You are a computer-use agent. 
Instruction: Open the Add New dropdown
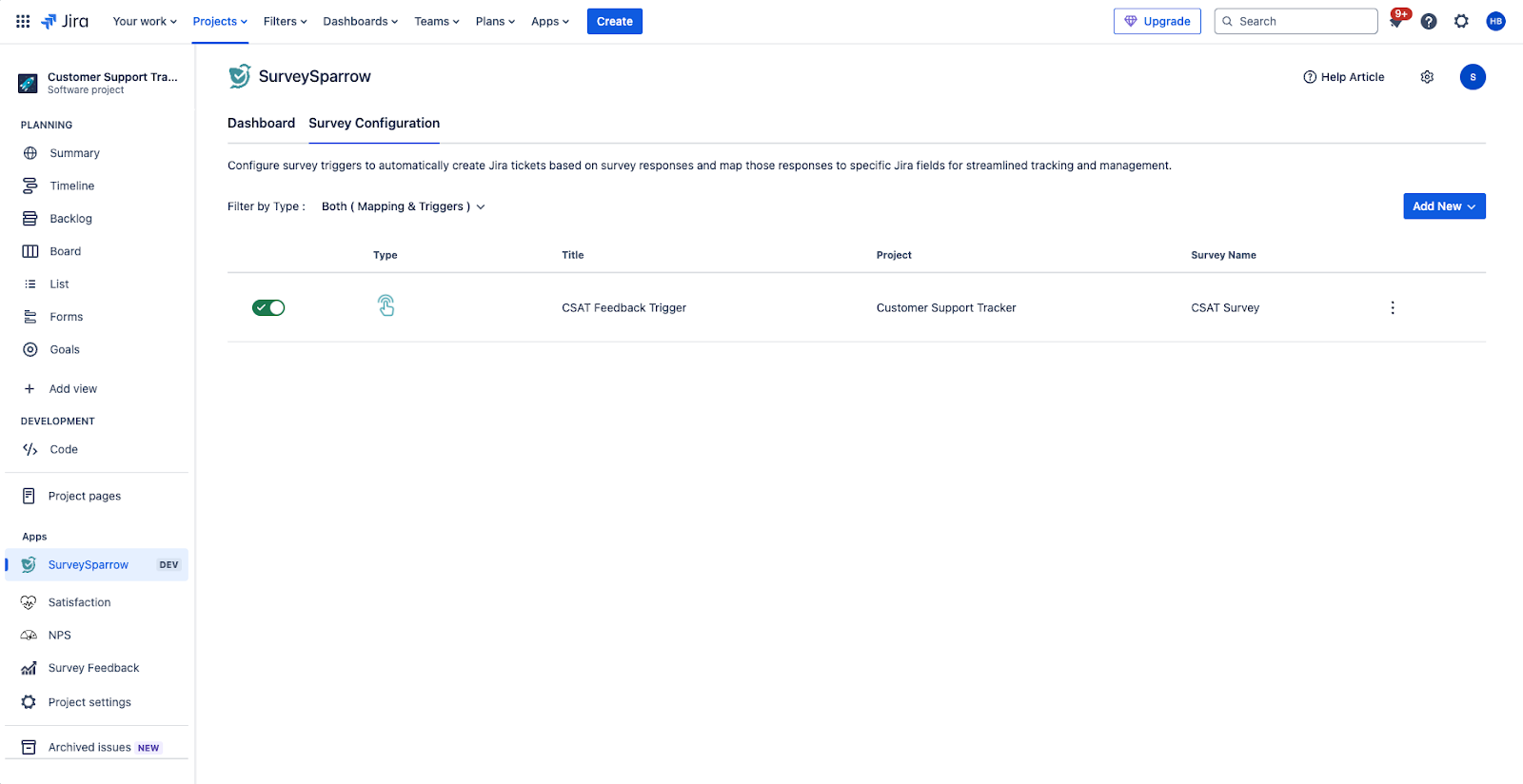[1444, 206]
